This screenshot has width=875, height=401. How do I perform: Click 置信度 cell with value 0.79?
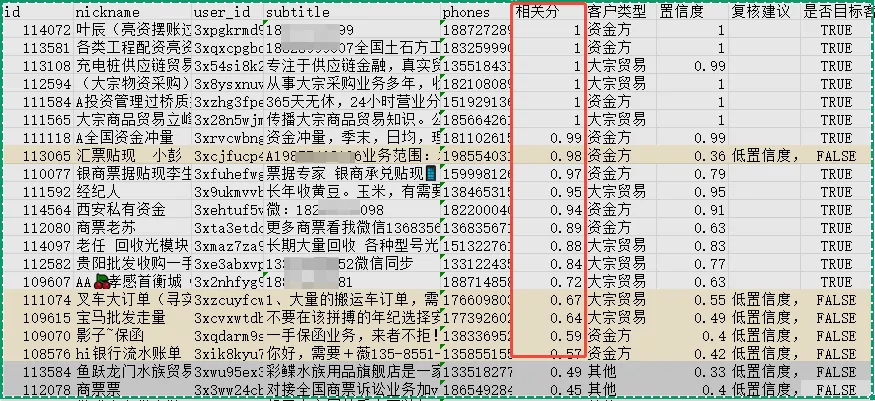click(x=692, y=174)
